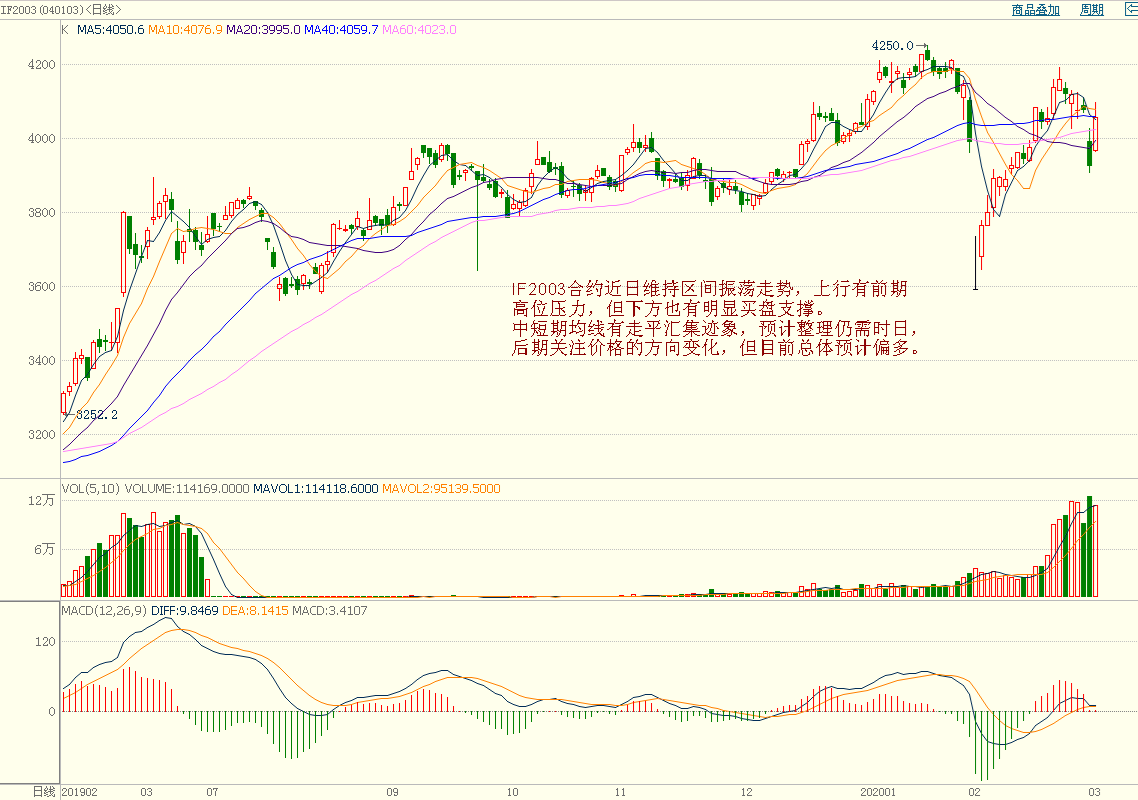The height and width of the screenshot is (800, 1138).
Task: Open the 商品叠加 overlay link
Action: tap(1035, 10)
